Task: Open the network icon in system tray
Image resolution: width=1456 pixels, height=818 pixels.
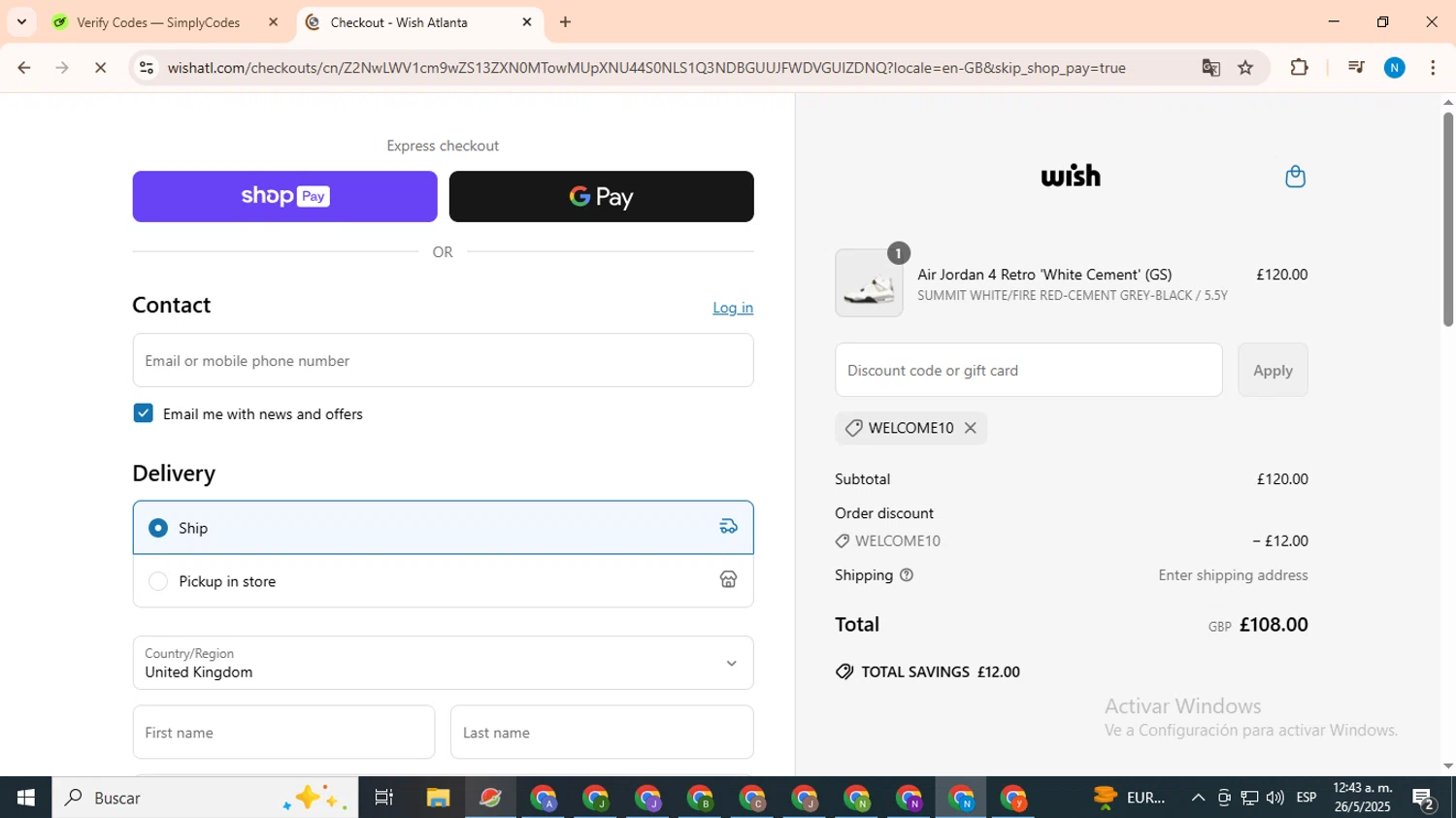Action: (1249, 798)
